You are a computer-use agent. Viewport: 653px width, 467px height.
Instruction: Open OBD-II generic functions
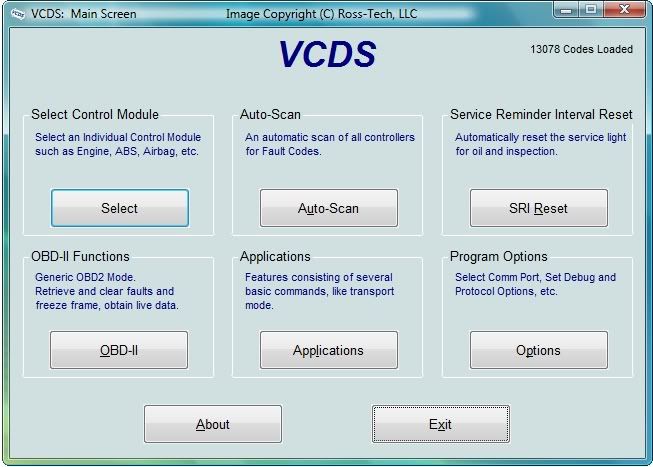click(x=119, y=350)
